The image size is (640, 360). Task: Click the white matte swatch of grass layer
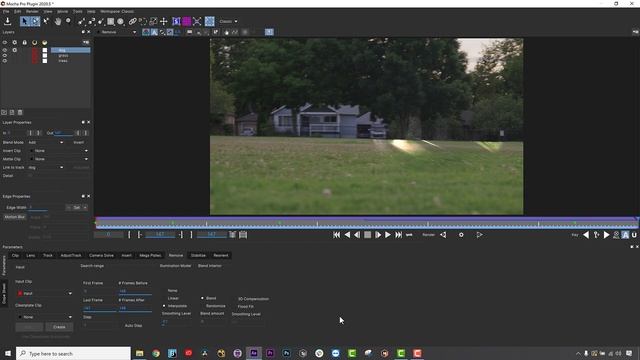tap(45, 56)
